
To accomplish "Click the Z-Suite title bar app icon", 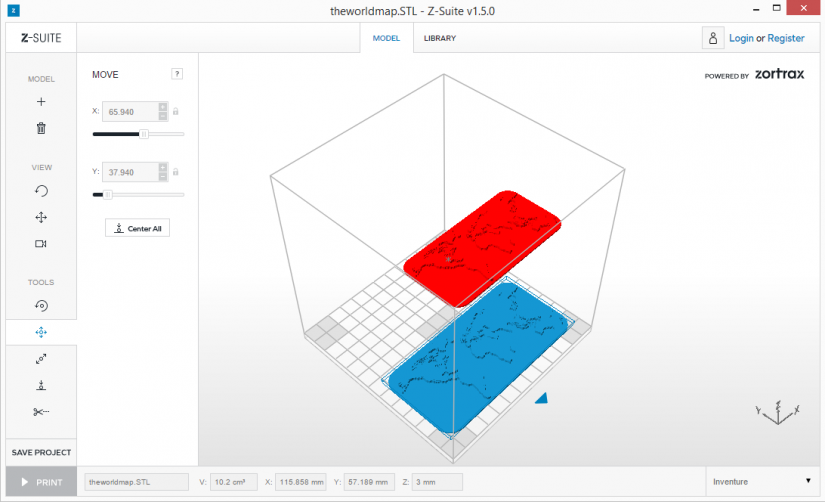I will click(x=14, y=10).
